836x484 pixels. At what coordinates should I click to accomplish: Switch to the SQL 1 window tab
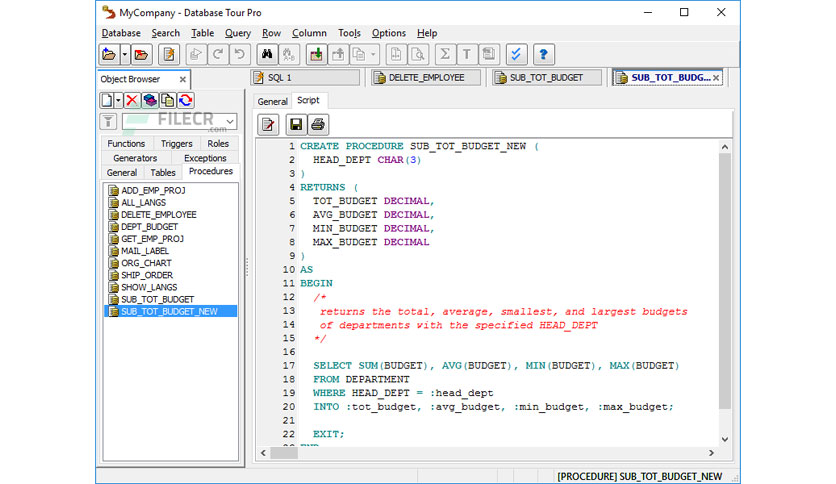point(306,78)
